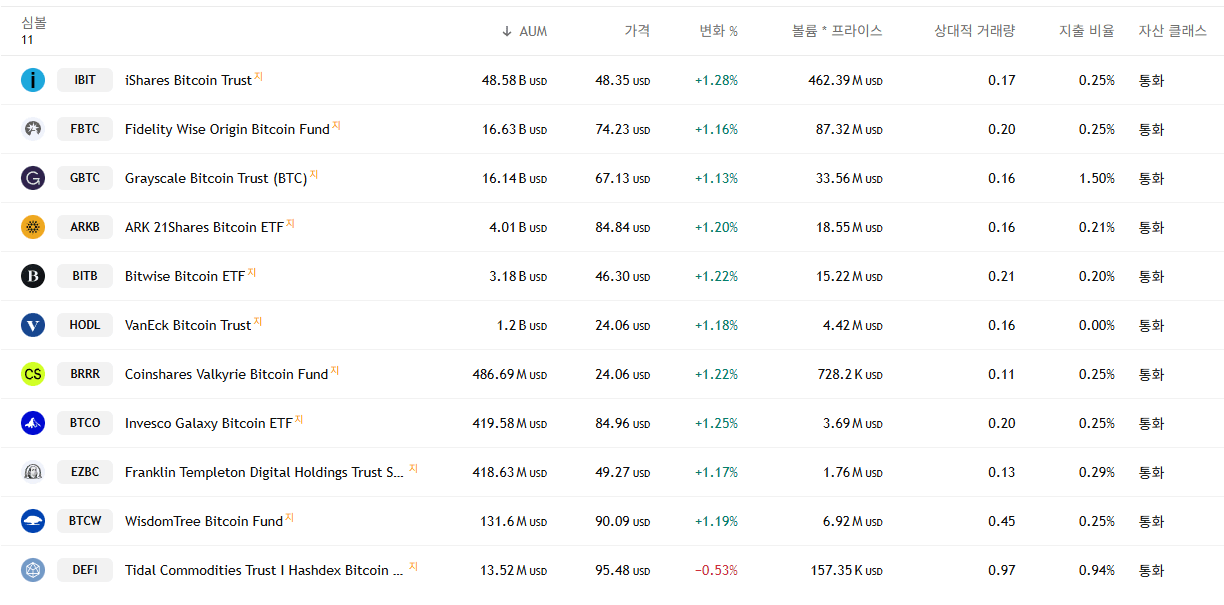This screenshot has width=1224, height=605.
Task: Click the 95.48 USD price cell
Action: (x=622, y=570)
